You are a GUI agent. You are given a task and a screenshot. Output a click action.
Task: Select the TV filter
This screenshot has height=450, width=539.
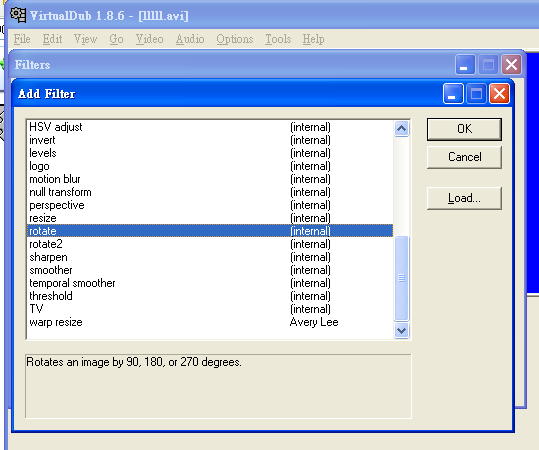(210, 309)
